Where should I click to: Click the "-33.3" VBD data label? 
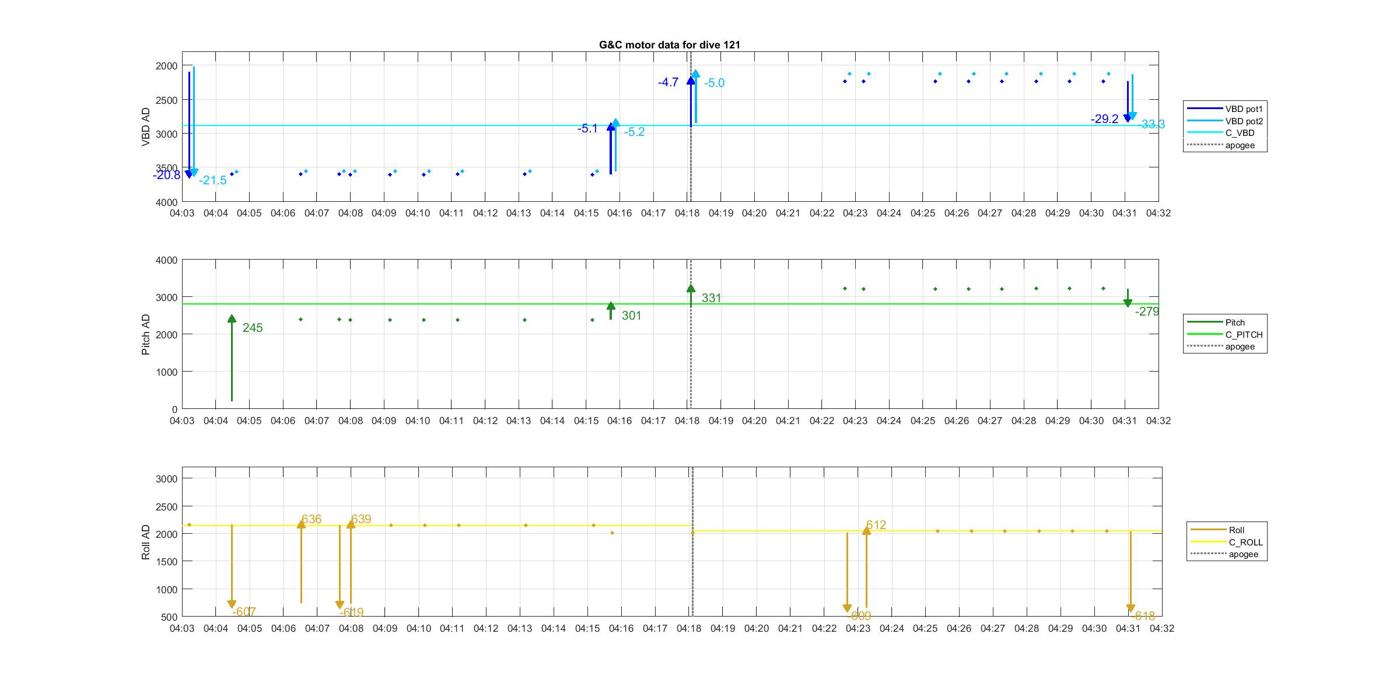click(x=1152, y=124)
